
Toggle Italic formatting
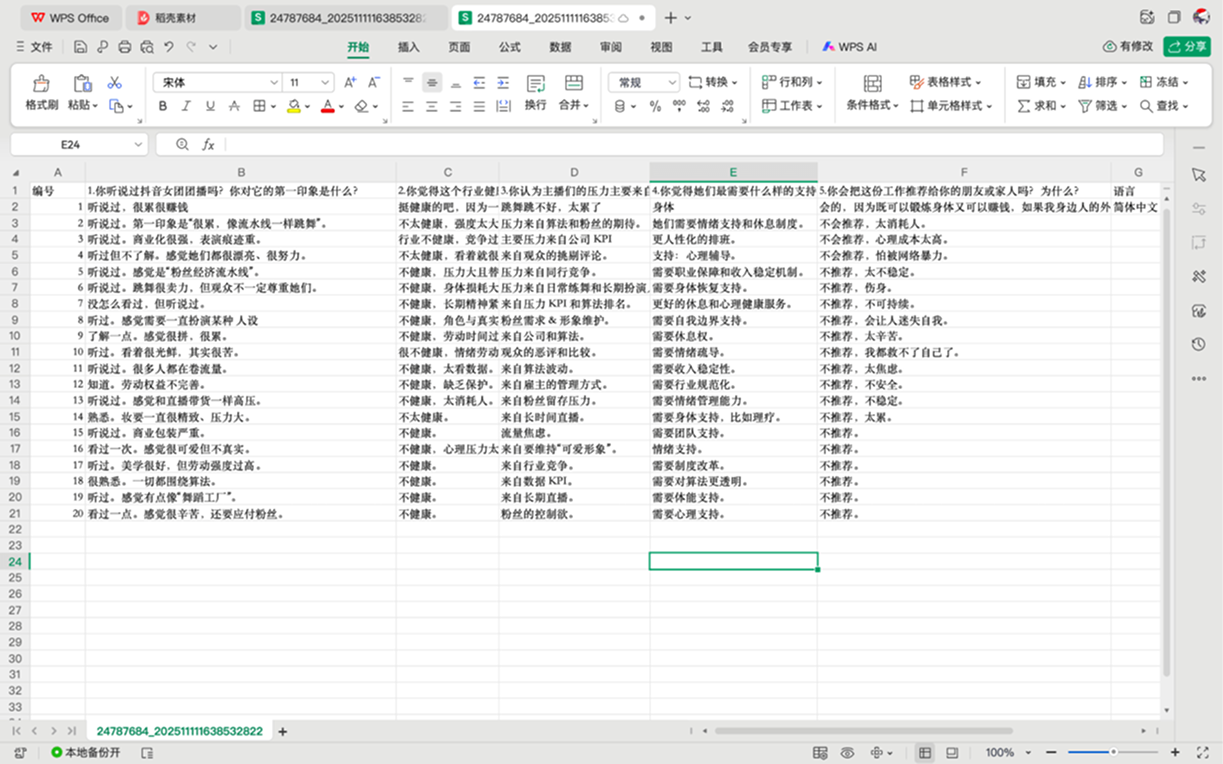tap(188, 106)
